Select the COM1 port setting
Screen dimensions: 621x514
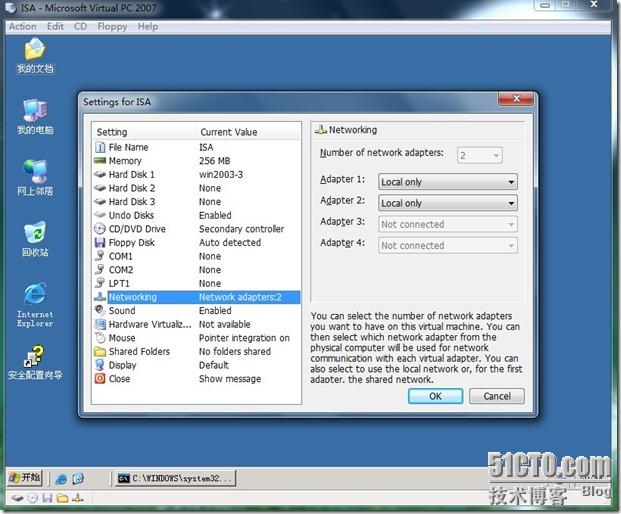[x=196, y=256]
